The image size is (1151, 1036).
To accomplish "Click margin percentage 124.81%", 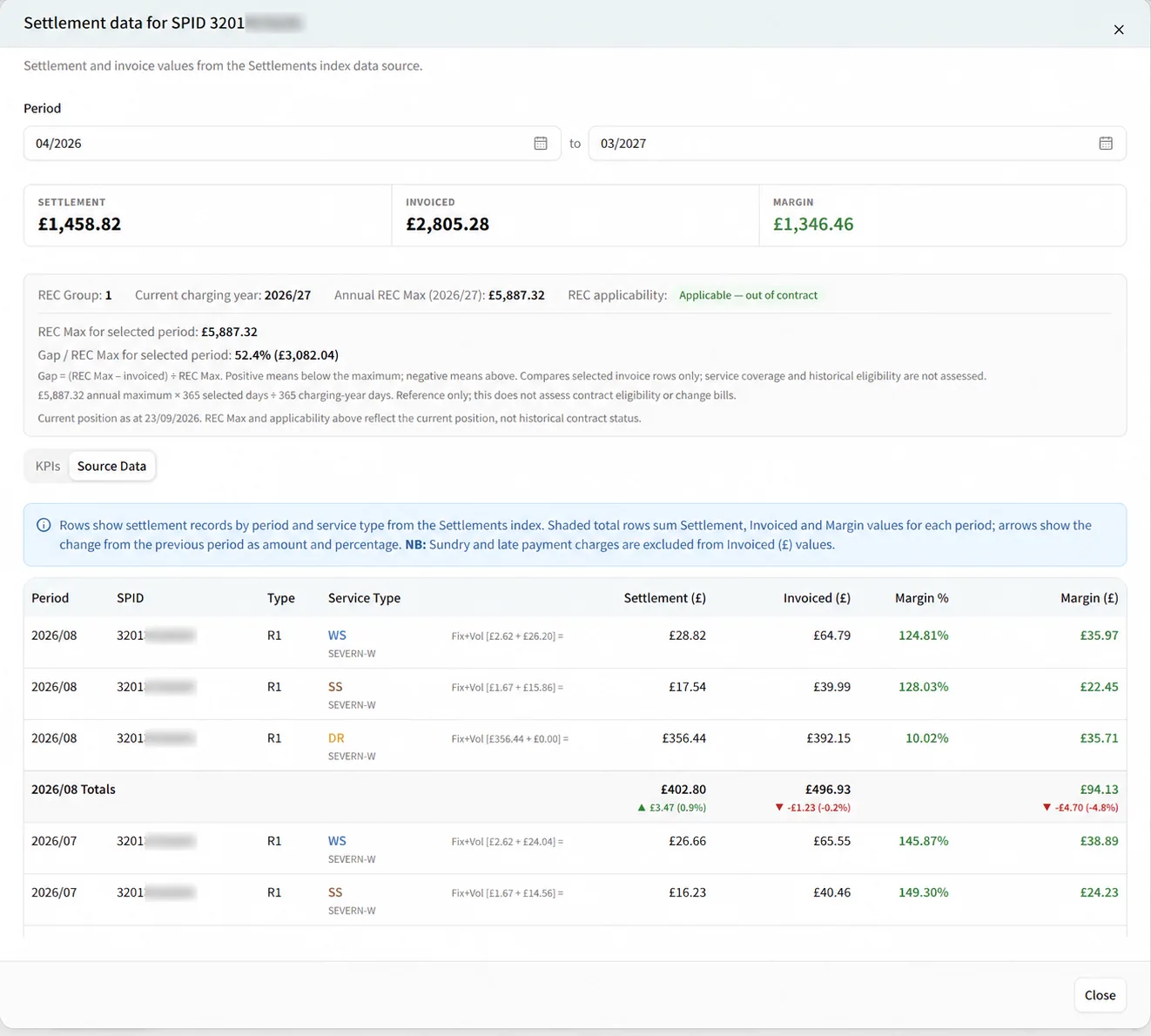I will [x=923, y=636].
